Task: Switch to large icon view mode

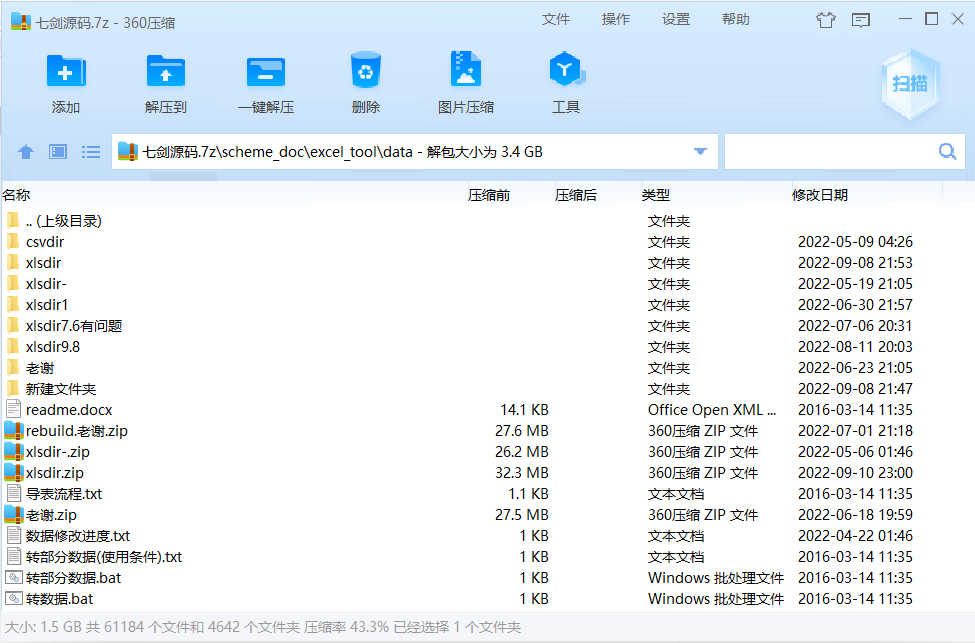Action: (x=58, y=152)
